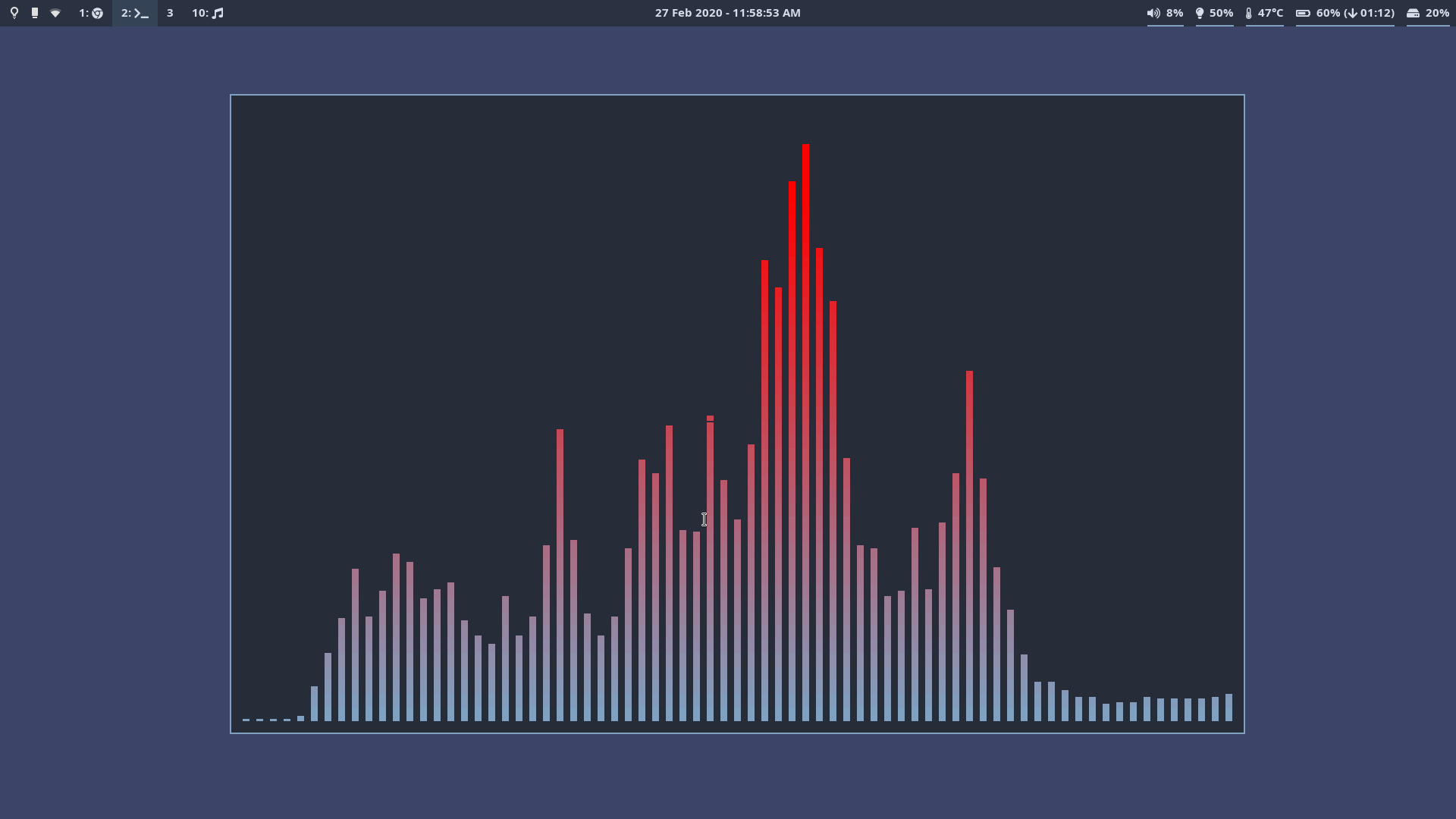Screen dimensions: 1456x819
Task: Switch to workspace 3 in the bar
Action: pyautogui.click(x=170, y=13)
